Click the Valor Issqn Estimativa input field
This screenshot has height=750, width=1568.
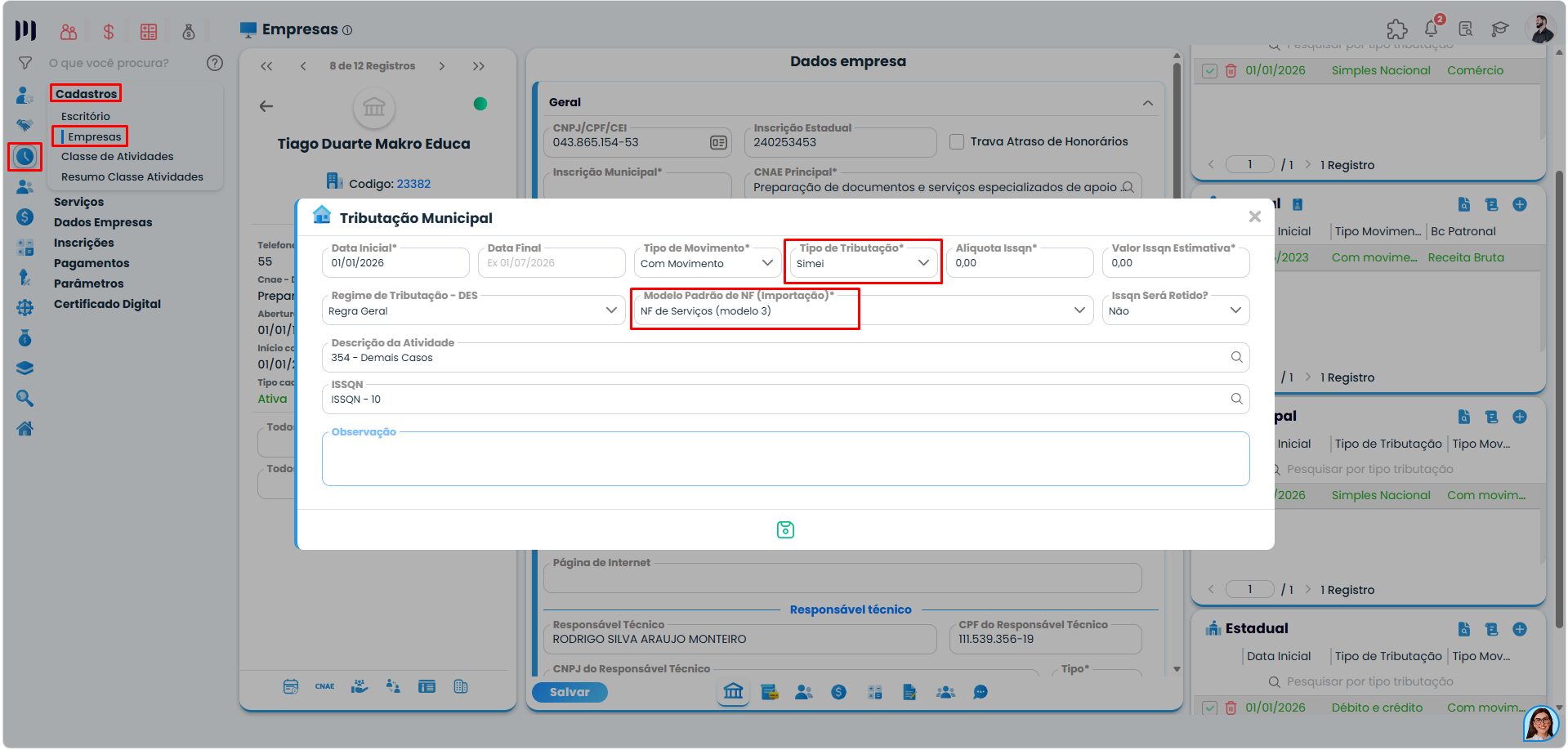click(x=1176, y=263)
